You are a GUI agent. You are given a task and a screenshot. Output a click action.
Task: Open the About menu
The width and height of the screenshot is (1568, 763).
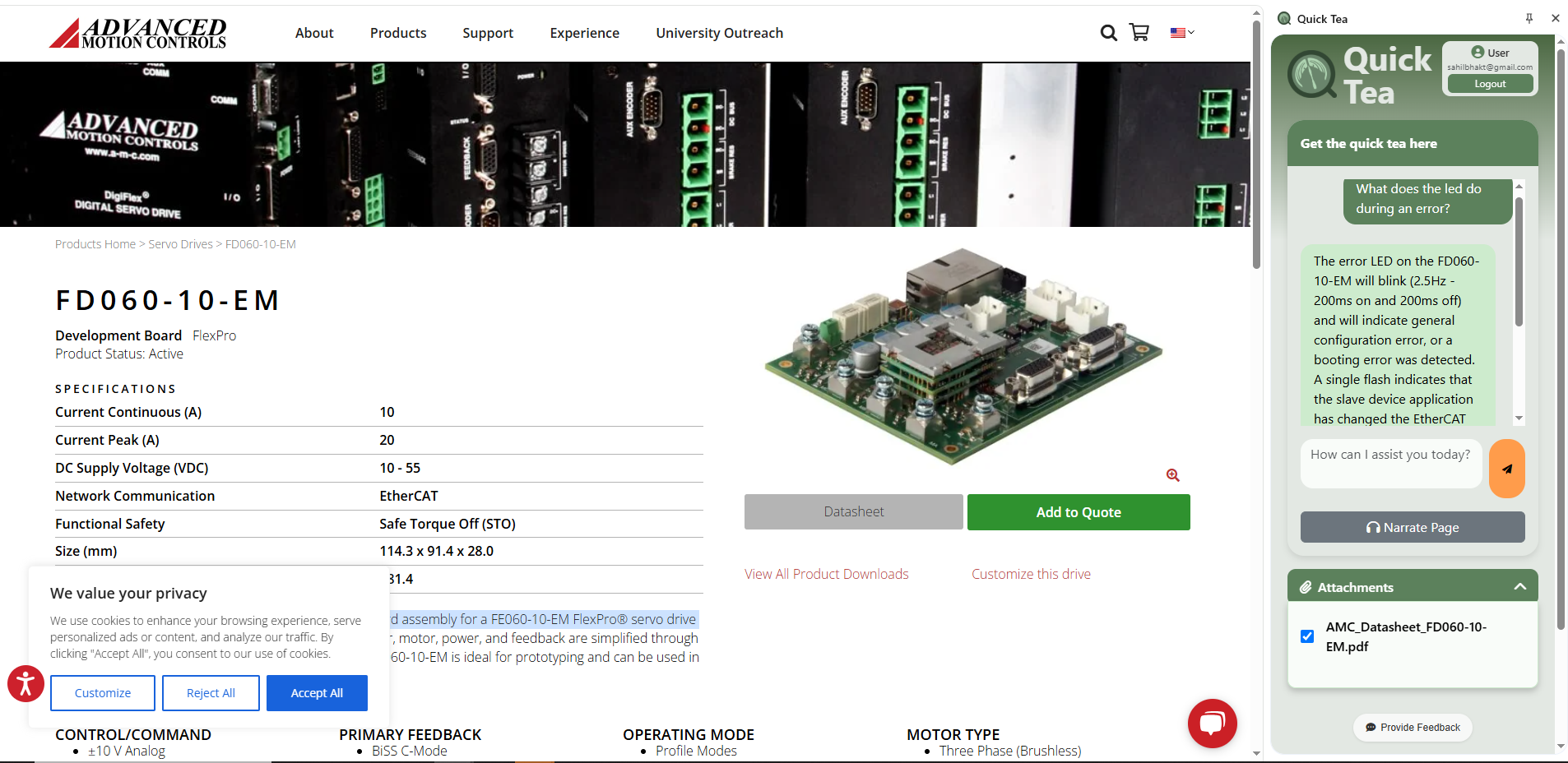[x=314, y=33]
